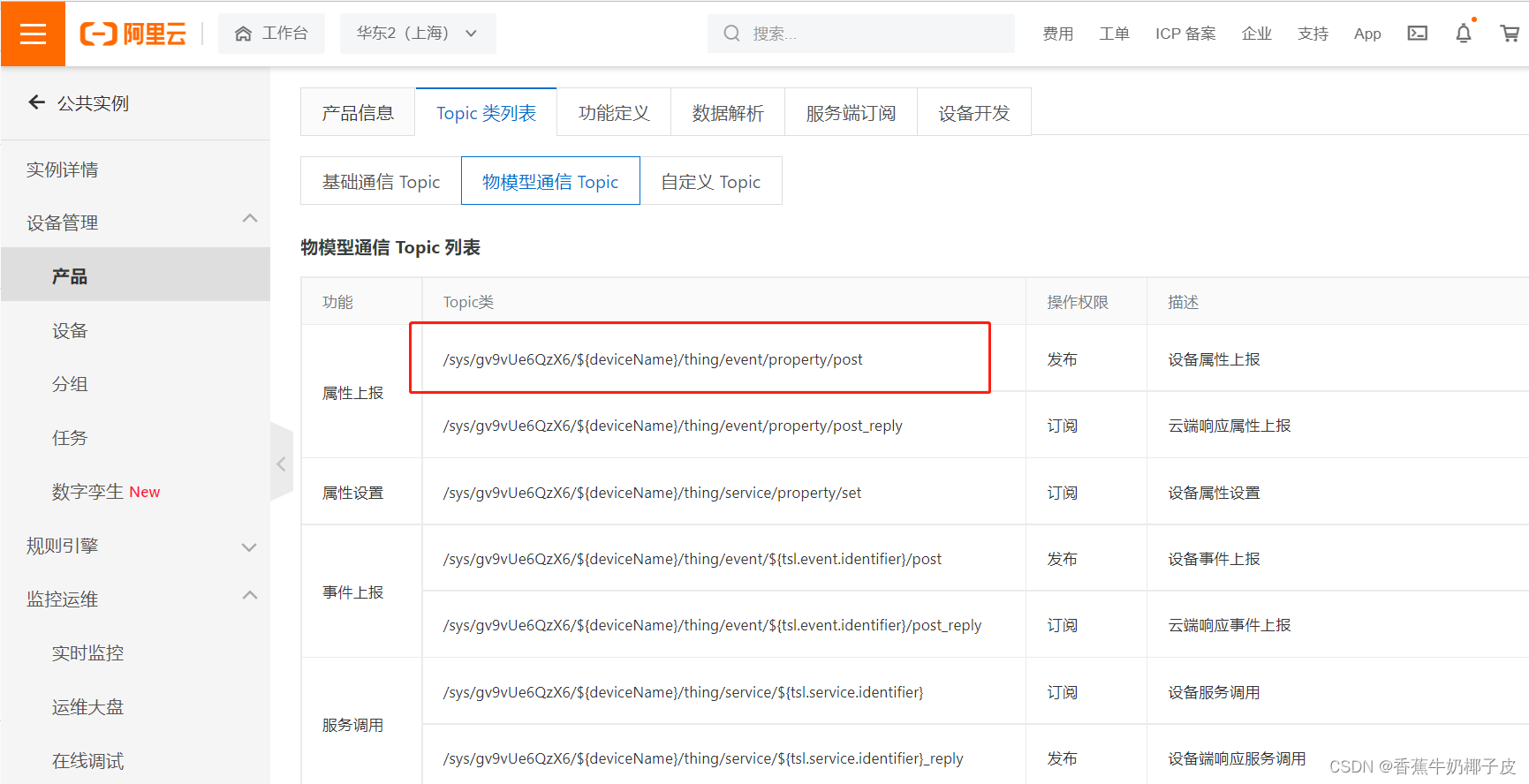
Task: Open the 费用 menu
Action: [1057, 34]
